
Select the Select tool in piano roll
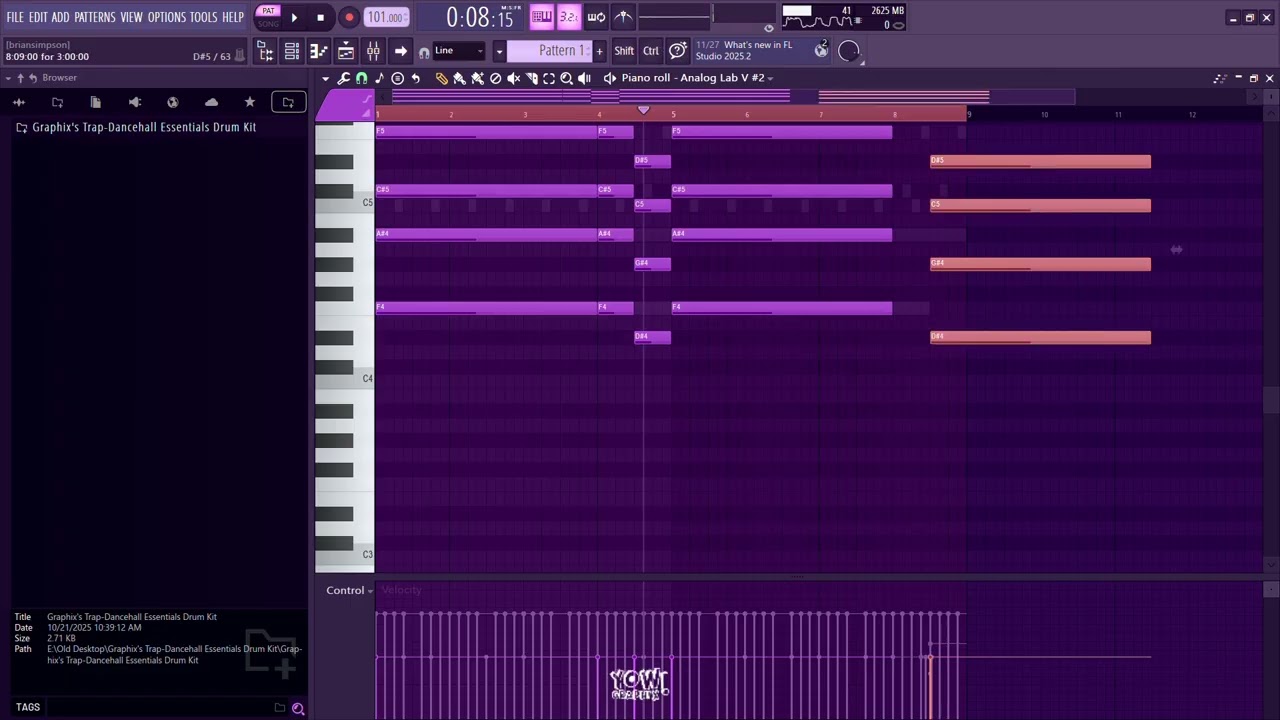click(x=548, y=78)
